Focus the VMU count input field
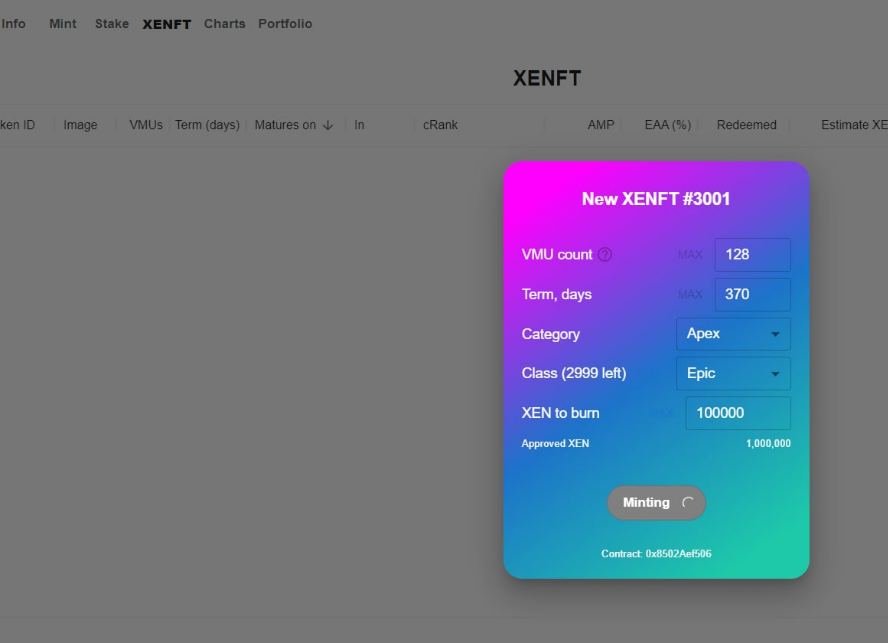Image resolution: width=888 pixels, height=643 pixels. [753, 254]
